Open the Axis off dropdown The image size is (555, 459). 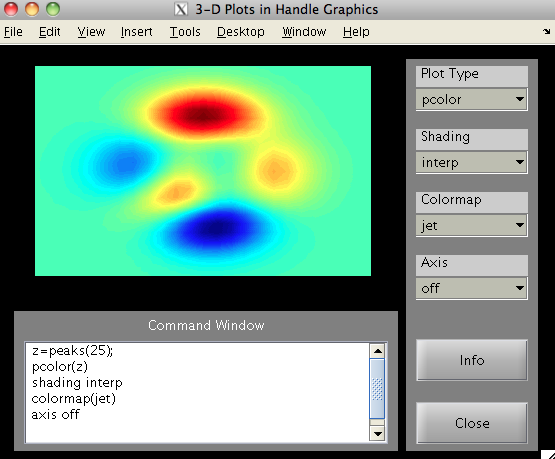(471, 288)
